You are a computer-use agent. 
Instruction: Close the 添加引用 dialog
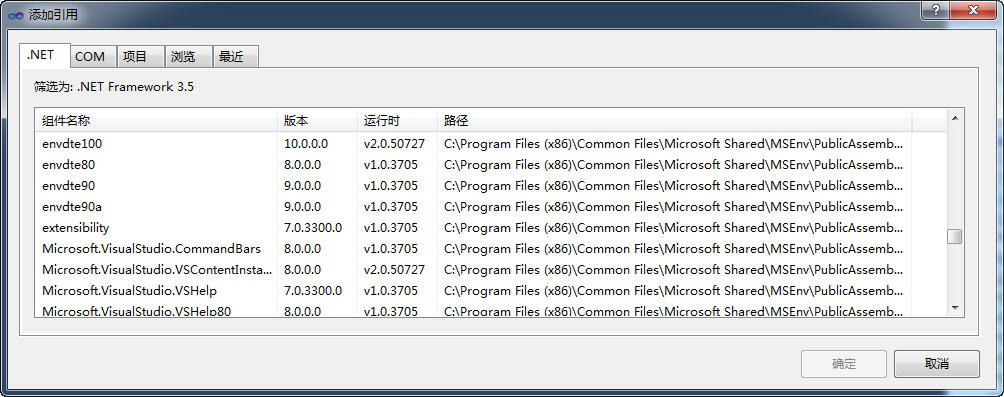click(x=974, y=10)
